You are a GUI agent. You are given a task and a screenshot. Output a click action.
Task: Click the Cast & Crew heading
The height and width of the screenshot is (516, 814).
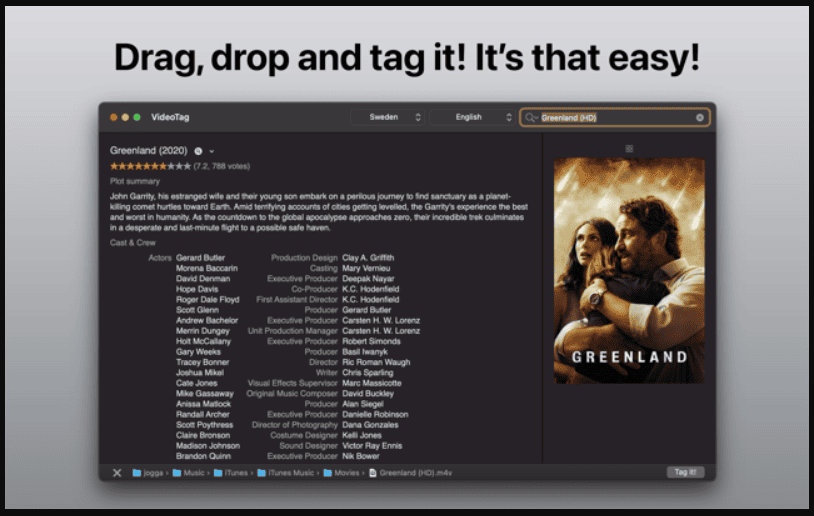tap(132, 242)
